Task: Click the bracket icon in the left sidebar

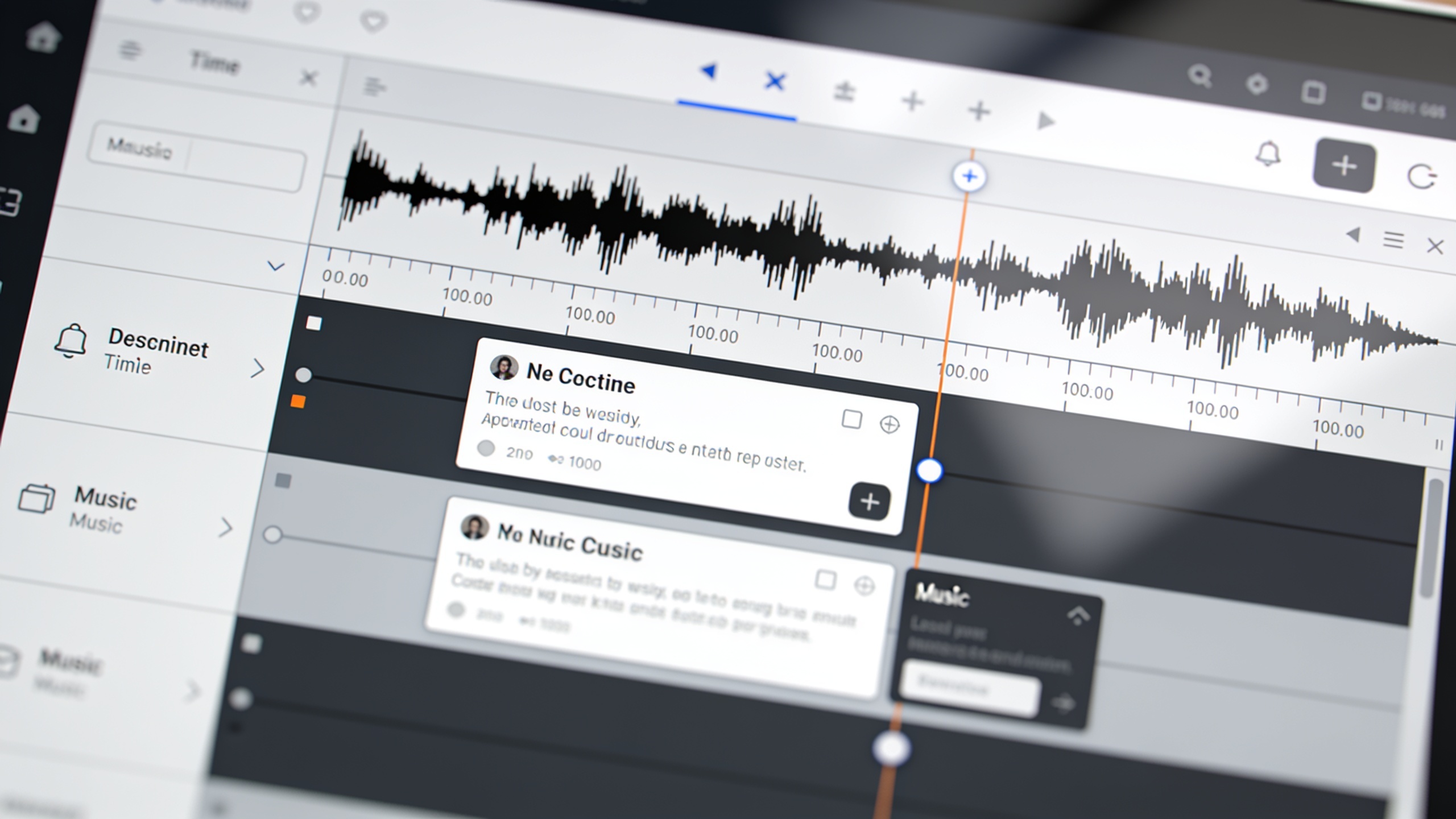Action: (x=11, y=202)
